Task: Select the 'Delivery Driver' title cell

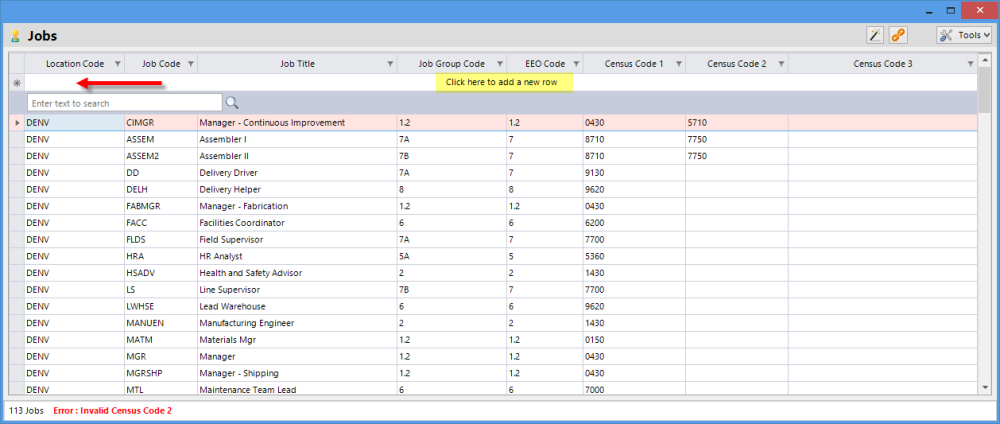Action: click(297, 173)
